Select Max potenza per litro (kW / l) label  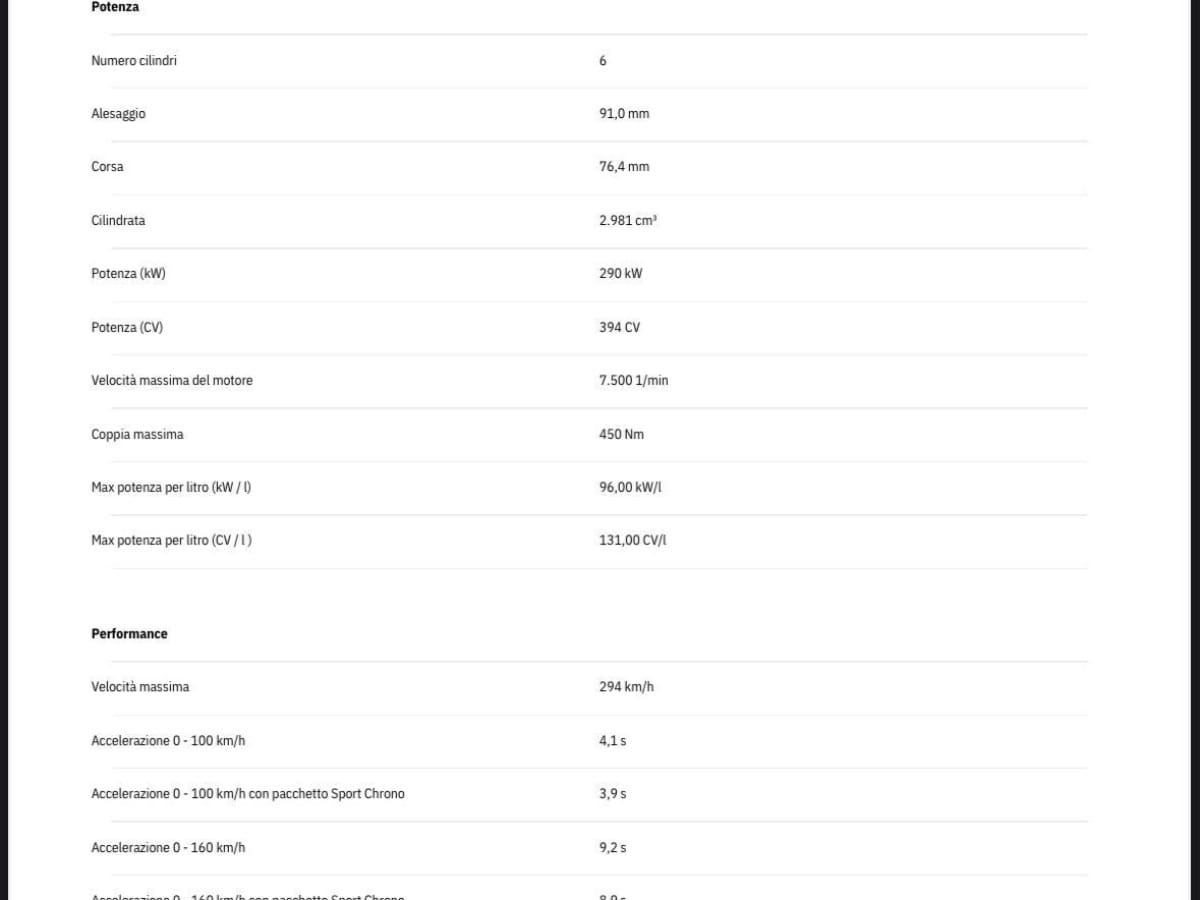pos(171,488)
